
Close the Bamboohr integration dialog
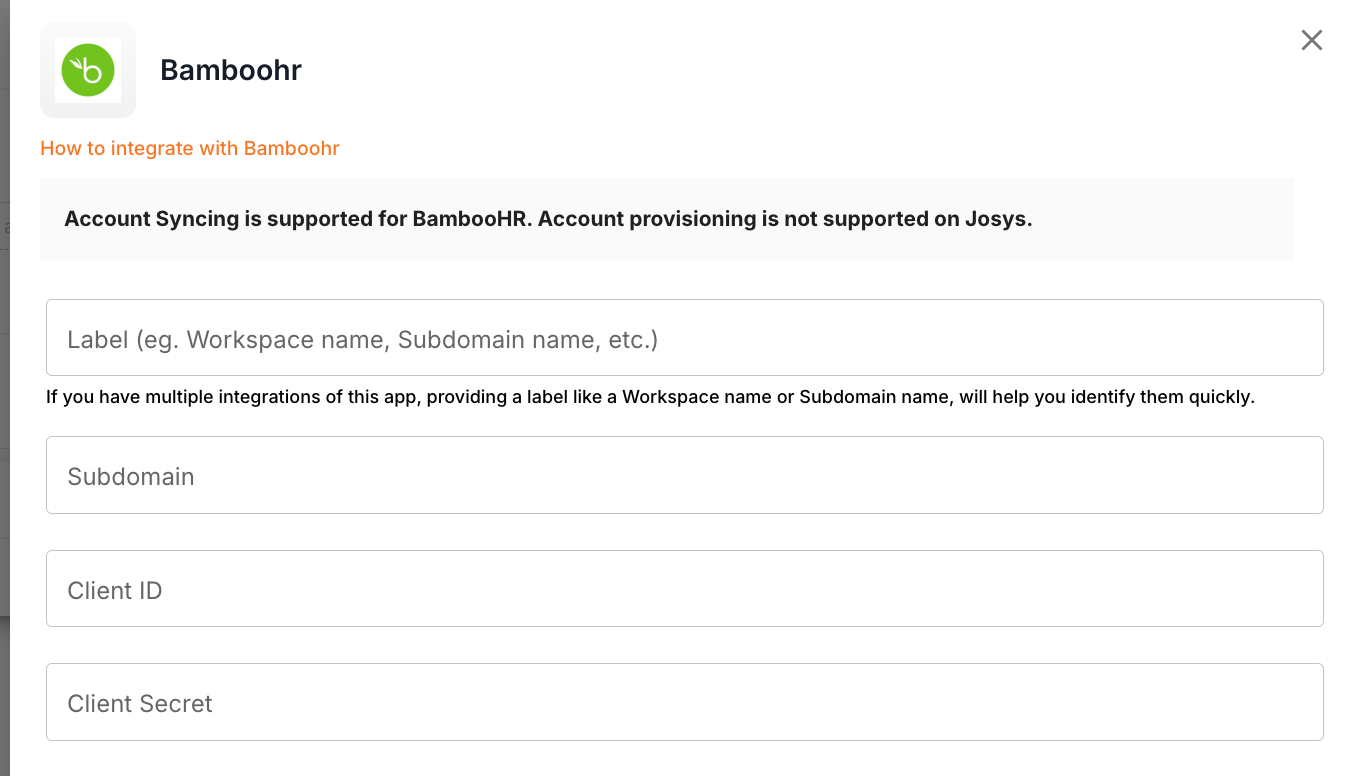point(1311,40)
